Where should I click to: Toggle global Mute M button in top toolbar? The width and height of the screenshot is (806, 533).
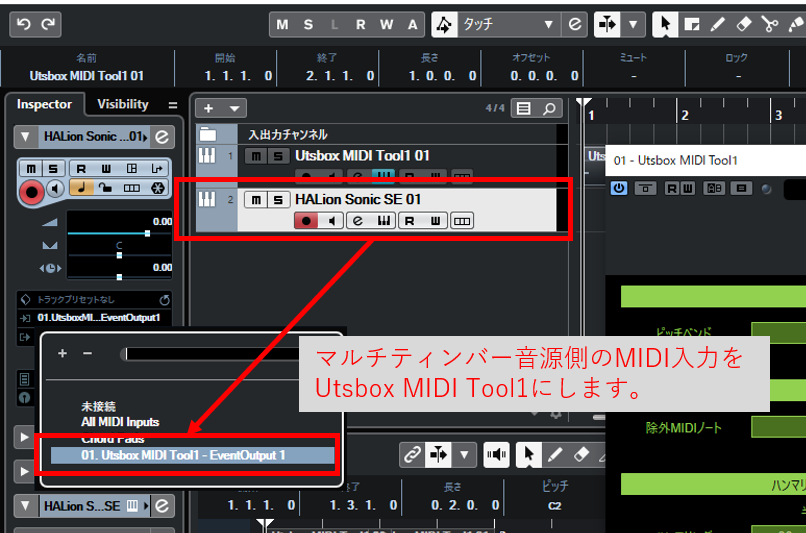tap(282, 24)
